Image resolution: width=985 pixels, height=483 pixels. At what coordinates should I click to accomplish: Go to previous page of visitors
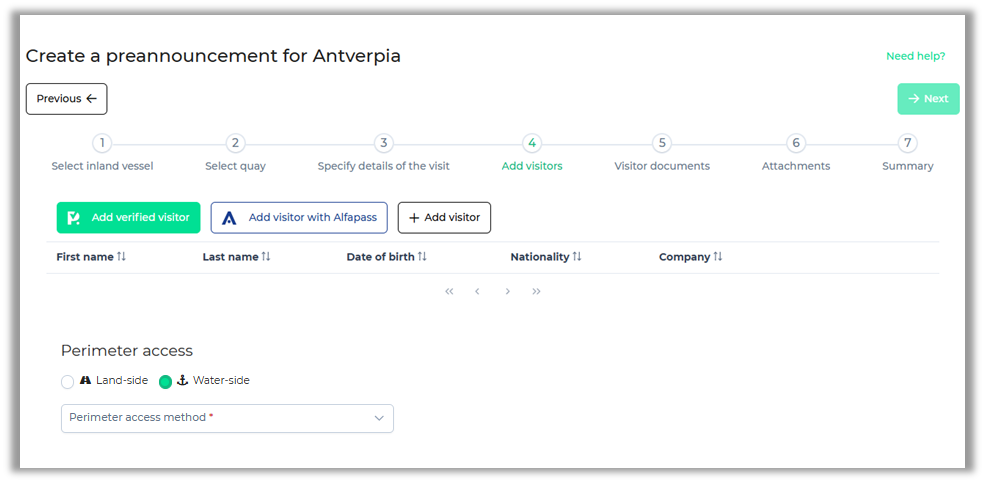point(478,291)
